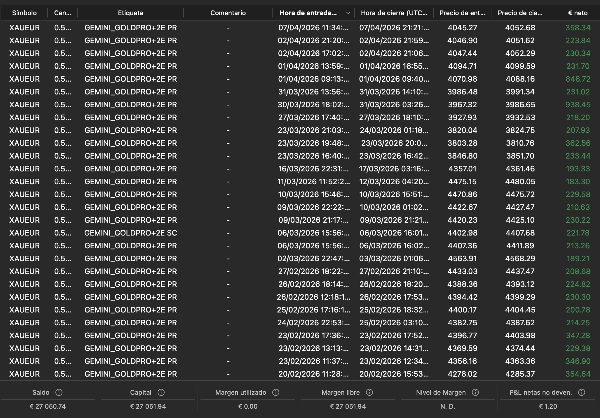600x418 pixels.
Task: Select the GEMINI_GOLDPRO+2E SC label cell
Action: (131, 233)
